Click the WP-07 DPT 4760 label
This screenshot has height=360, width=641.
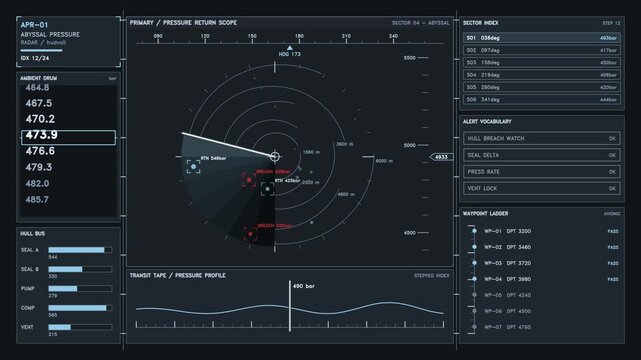507,327
